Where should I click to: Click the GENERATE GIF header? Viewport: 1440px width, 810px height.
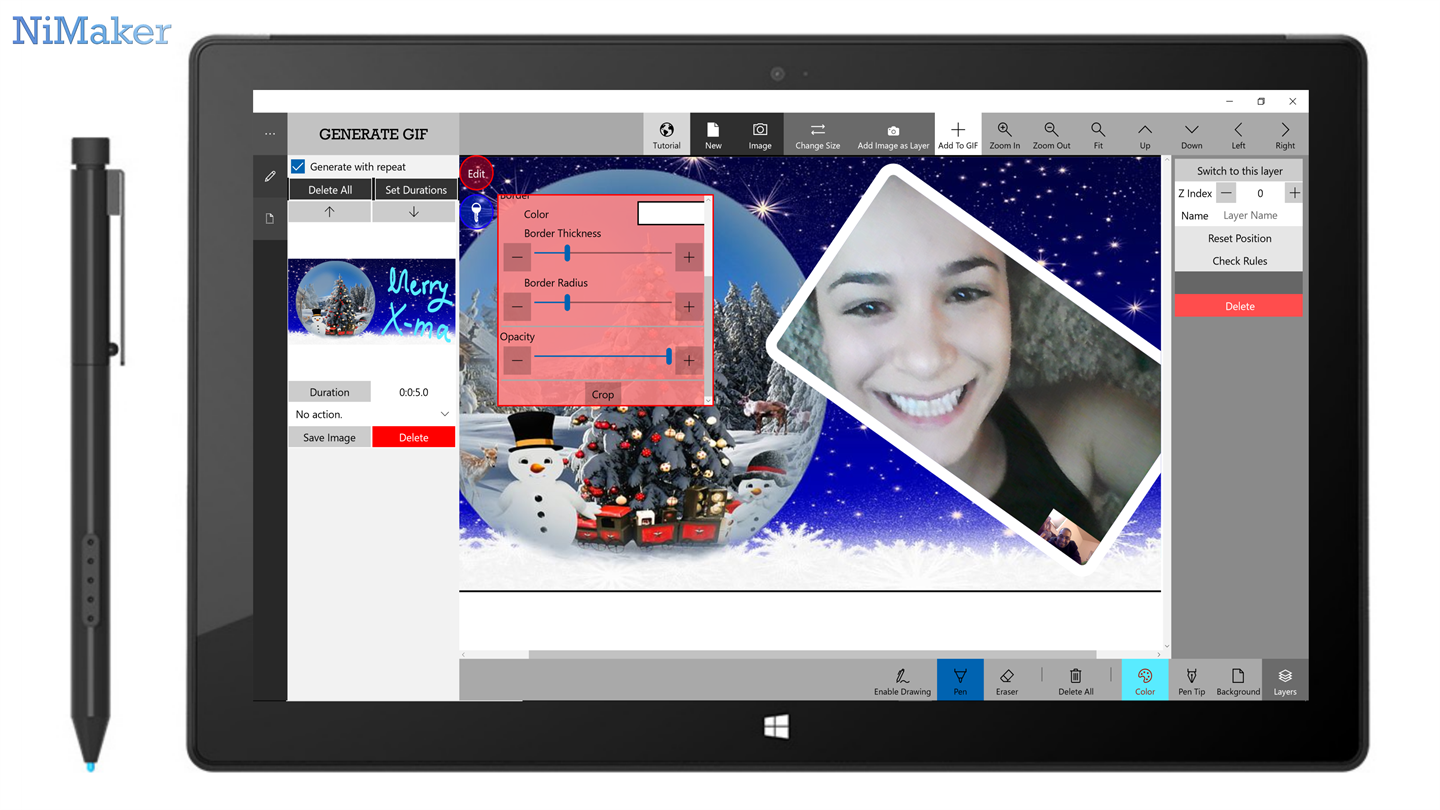pyautogui.click(x=373, y=134)
